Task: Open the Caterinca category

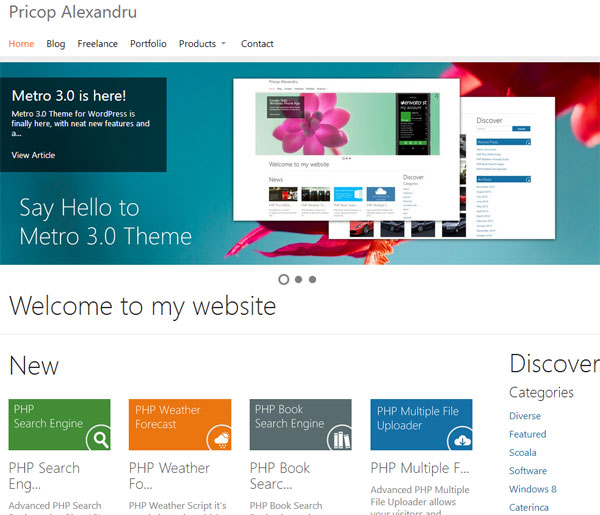Action: [529, 507]
